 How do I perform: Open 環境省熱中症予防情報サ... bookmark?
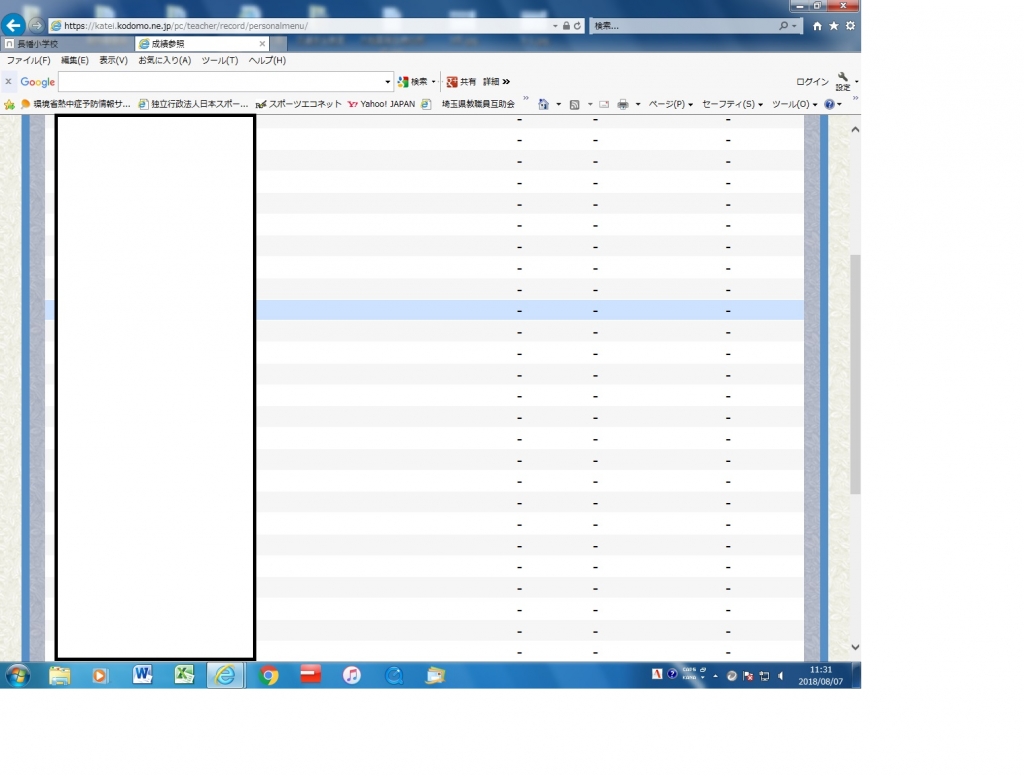76,104
